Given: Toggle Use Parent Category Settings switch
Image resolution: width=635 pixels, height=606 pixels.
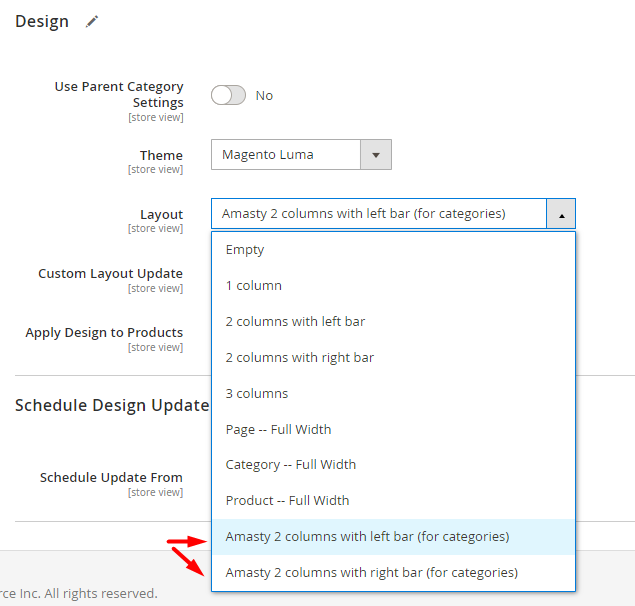Looking at the screenshot, I should tap(228, 95).
